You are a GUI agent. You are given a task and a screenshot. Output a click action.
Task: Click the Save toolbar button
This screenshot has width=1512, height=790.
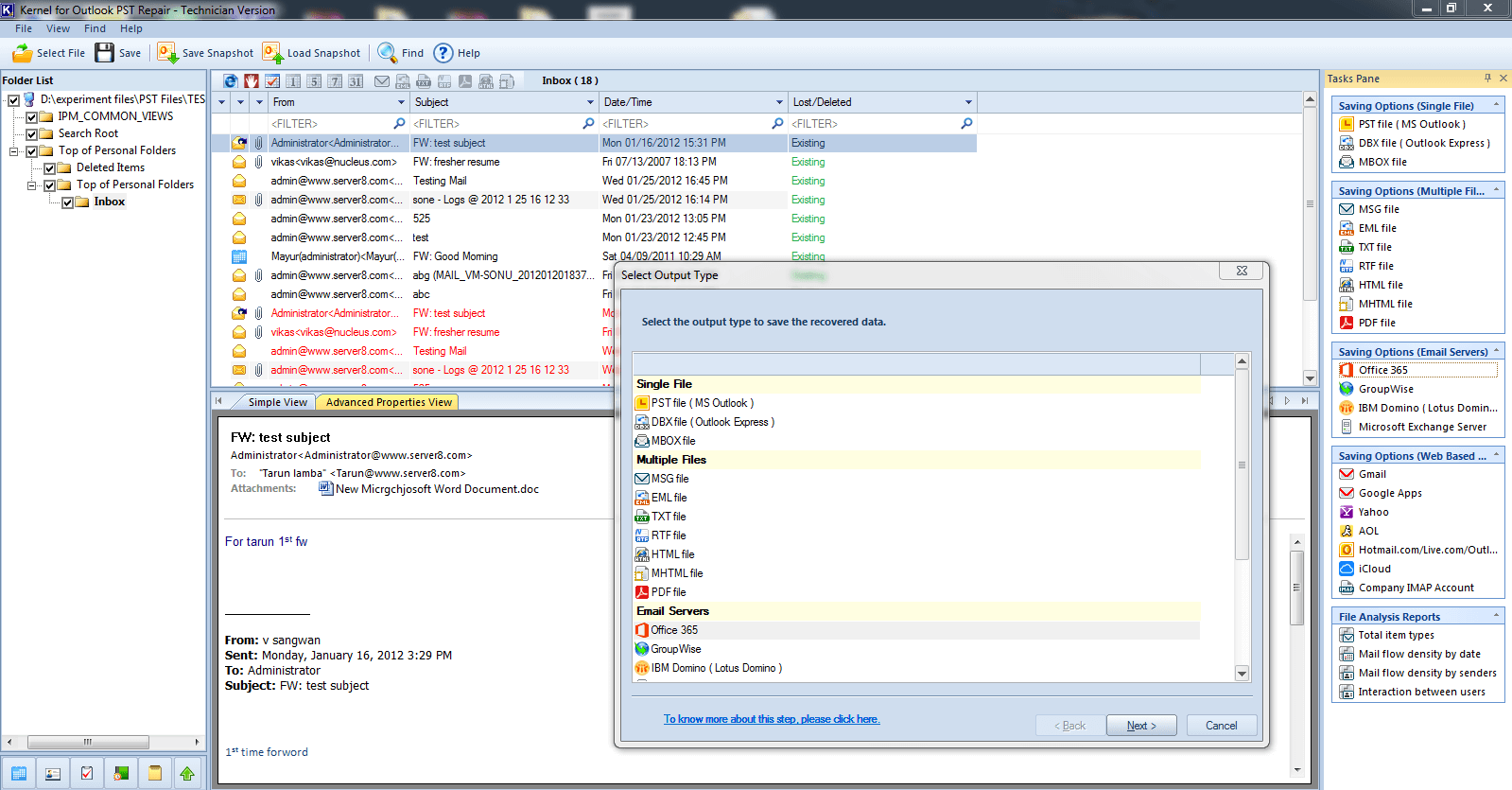click(118, 53)
